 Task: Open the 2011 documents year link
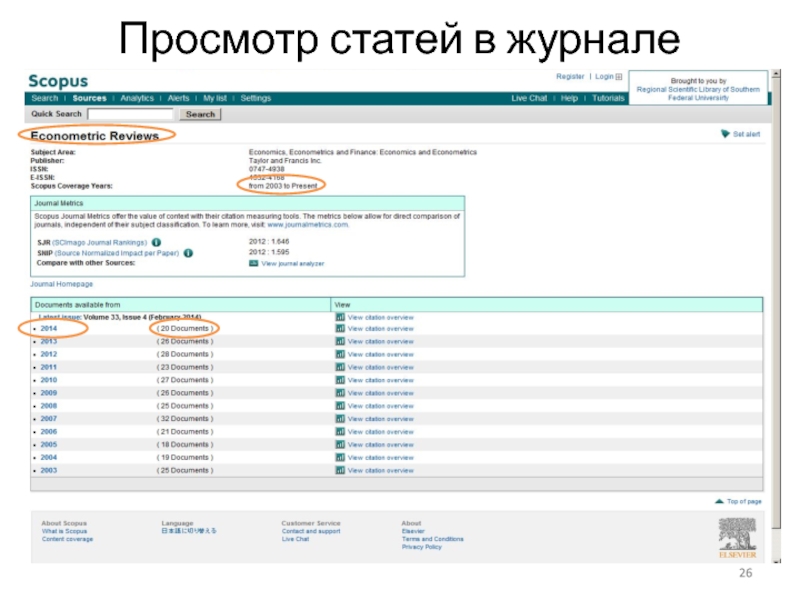(x=48, y=367)
